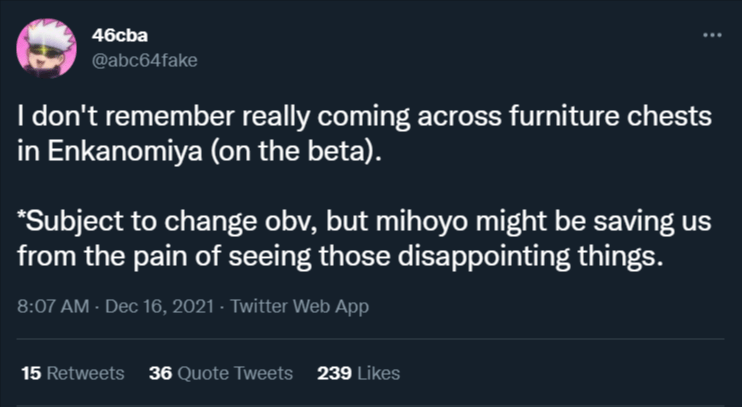742x407 pixels.
Task: Click the bold number 15 before Retweets
Action: click(x=31, y=373)
